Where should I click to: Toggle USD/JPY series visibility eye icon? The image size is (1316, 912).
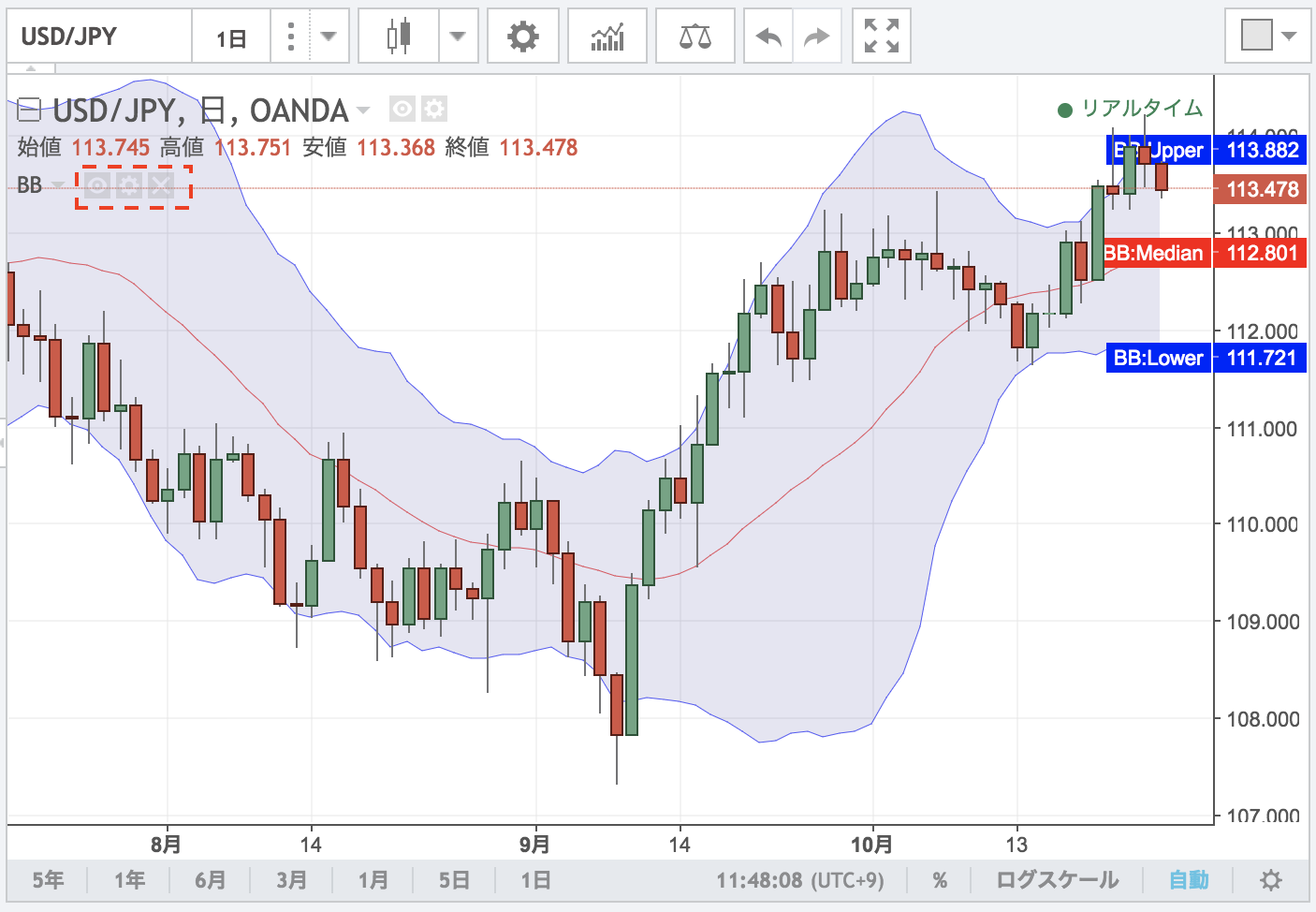402,110
